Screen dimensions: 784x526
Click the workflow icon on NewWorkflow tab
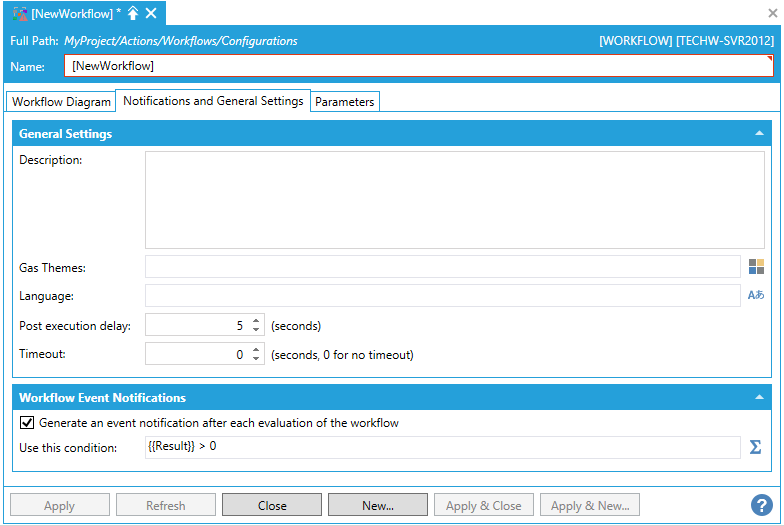[x=20, y=13]
